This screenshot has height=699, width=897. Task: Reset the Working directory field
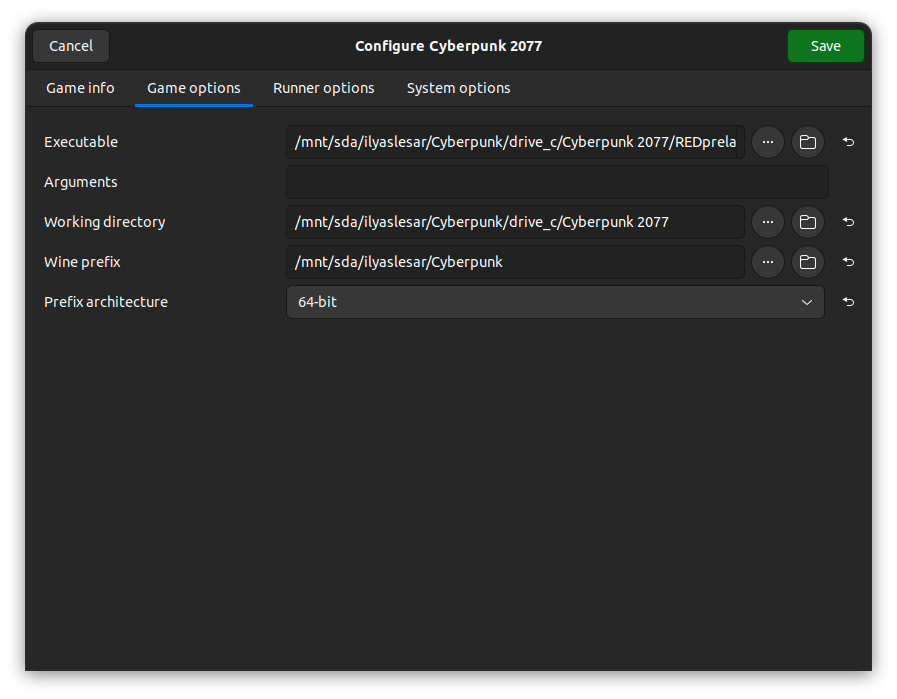pos(848,222)
